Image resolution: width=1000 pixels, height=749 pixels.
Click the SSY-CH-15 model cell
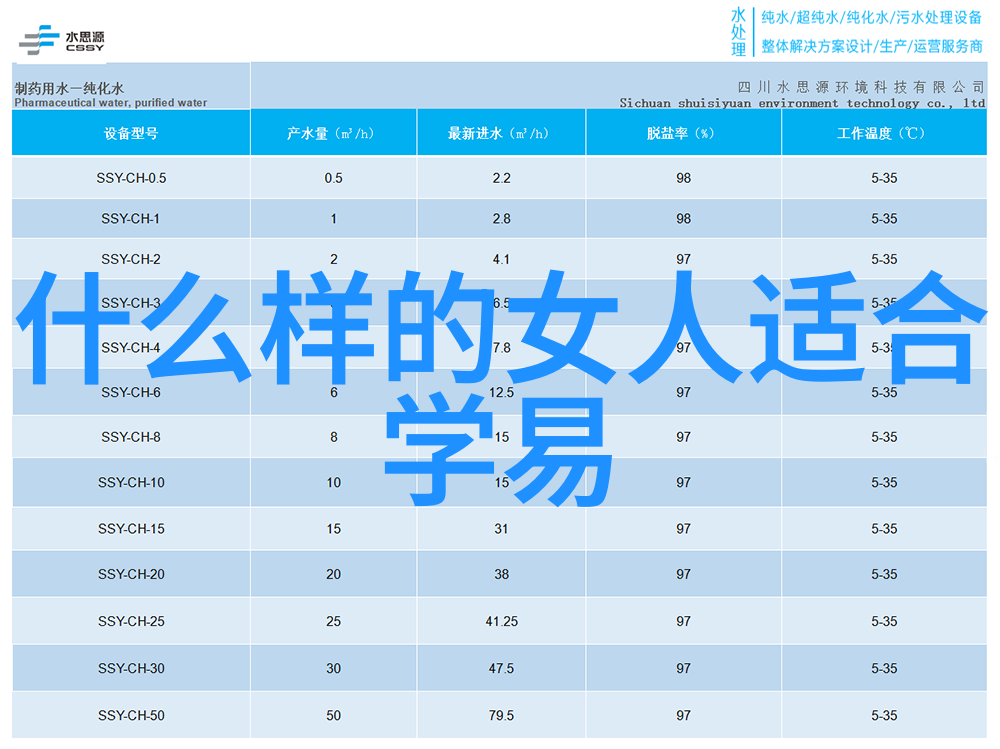pos(131,529)
